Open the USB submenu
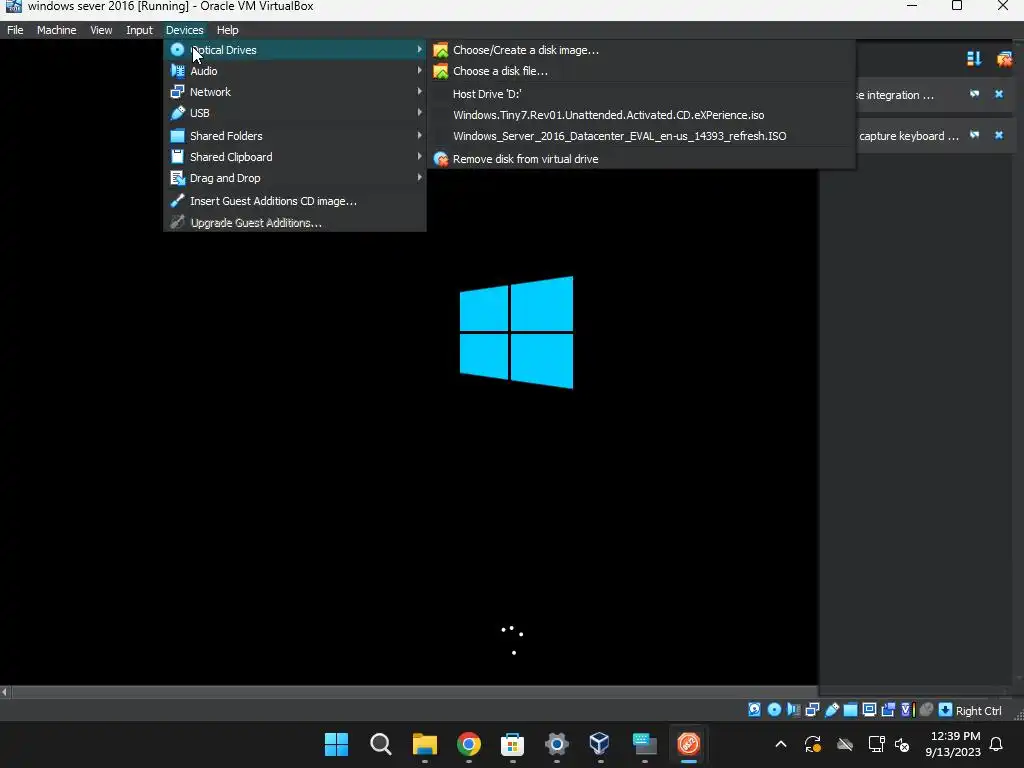Image resolution: width=1024 pixels, height=768 pixels. coord(295,112)
